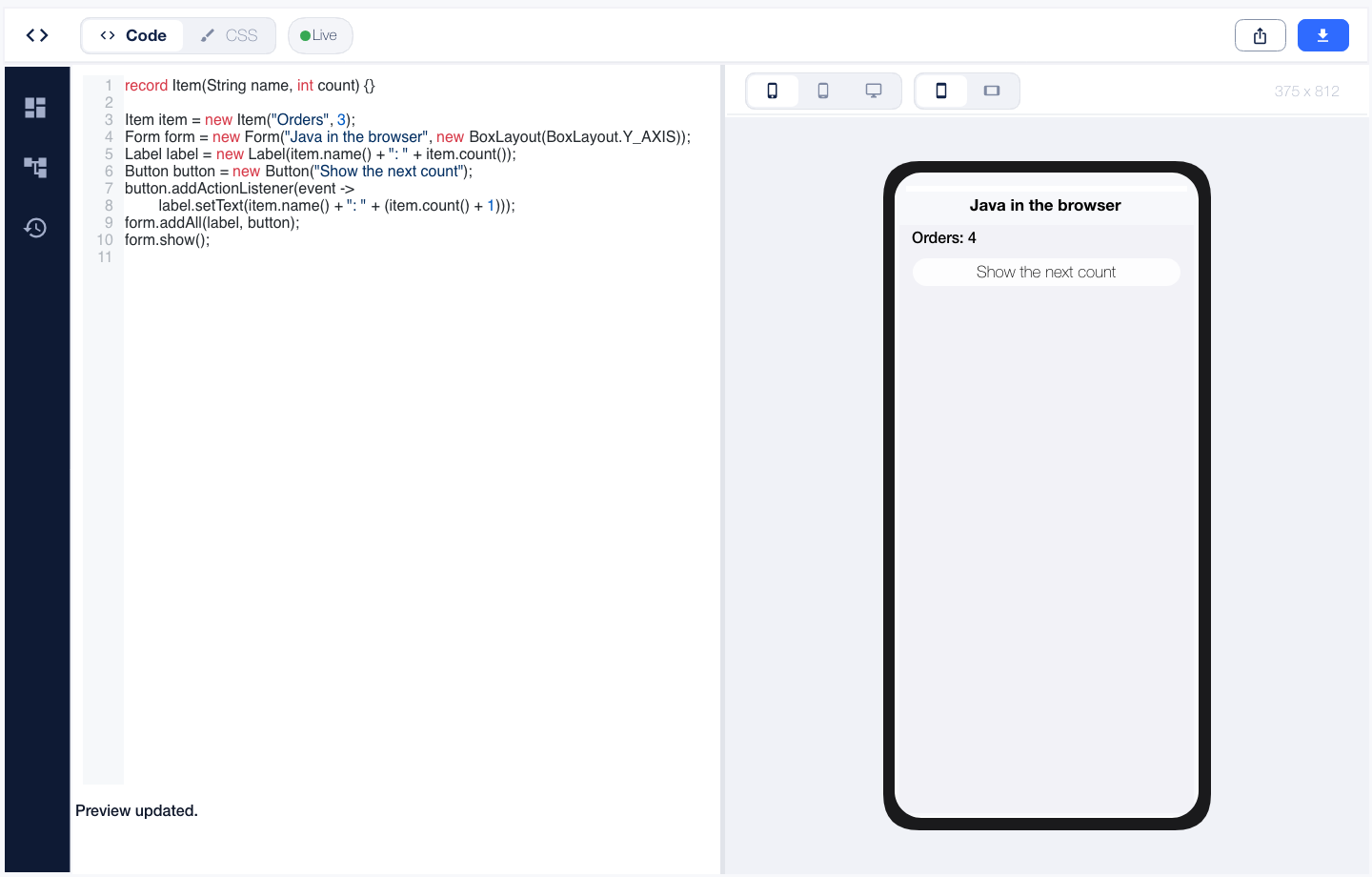Click the share icon button
The height and width of the screenshot is (877, 1372).
(1261, 35)
